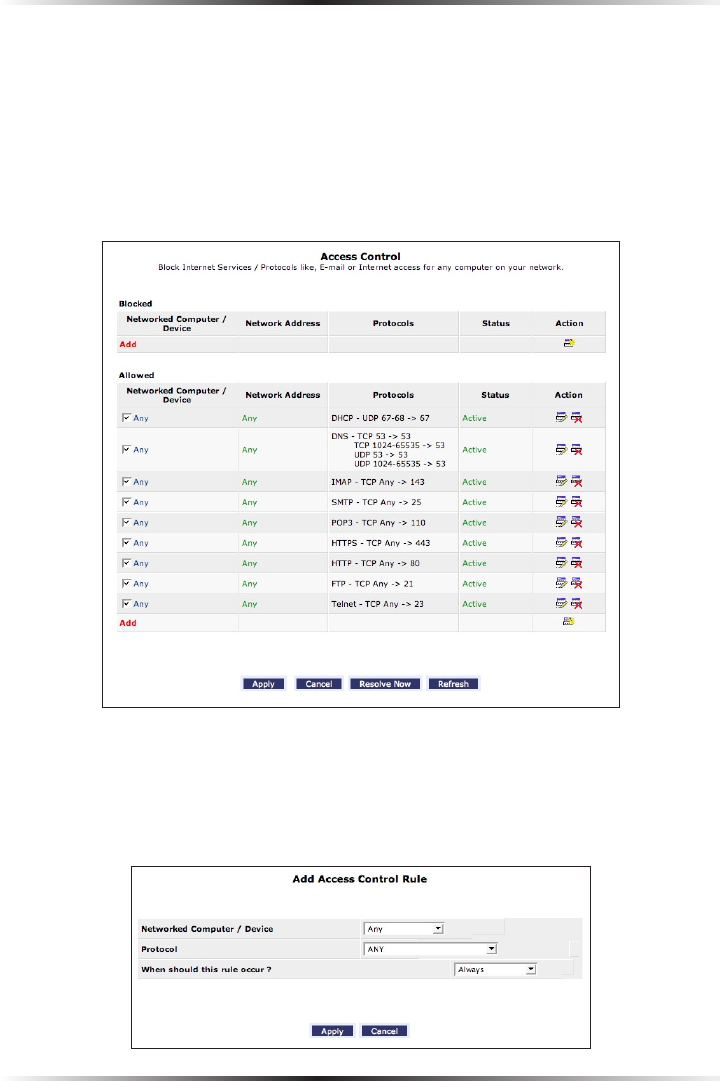Delete the DHCP rule
Viewport: 720px width, 1081px height.
577,418
